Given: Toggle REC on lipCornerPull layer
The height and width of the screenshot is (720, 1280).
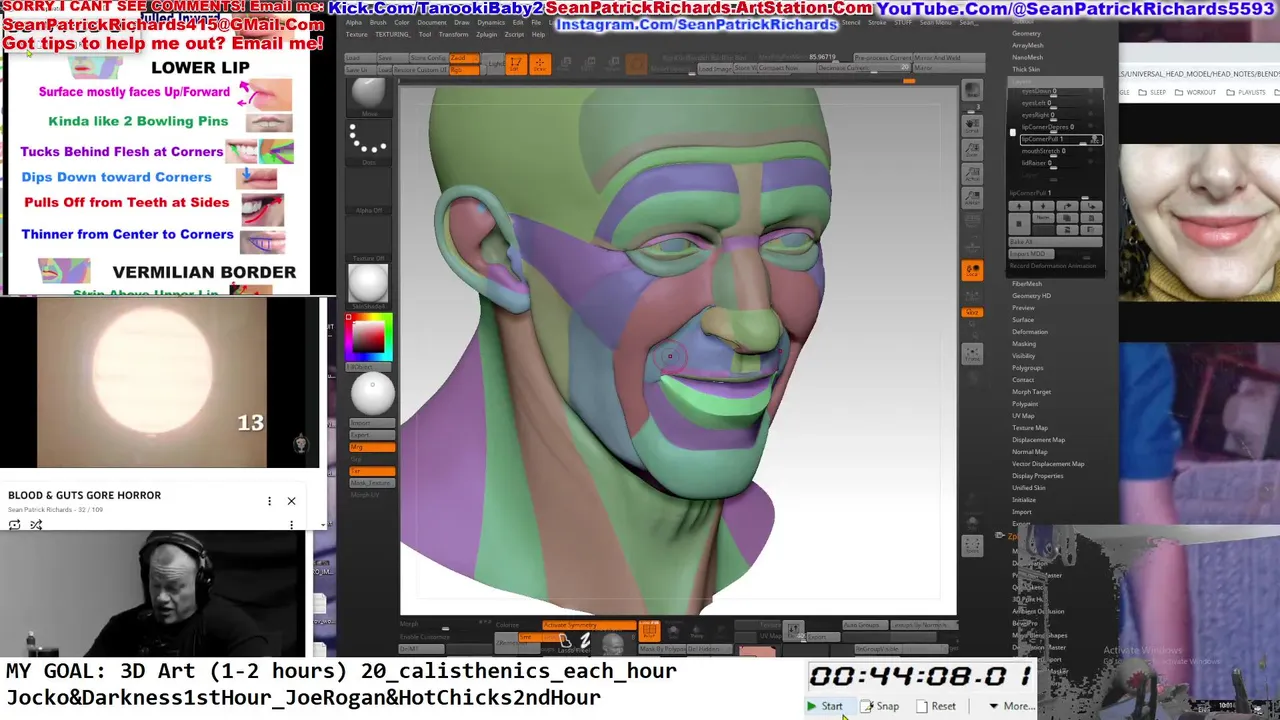Looking at the screenshot, I should (x=1095, y=140).
